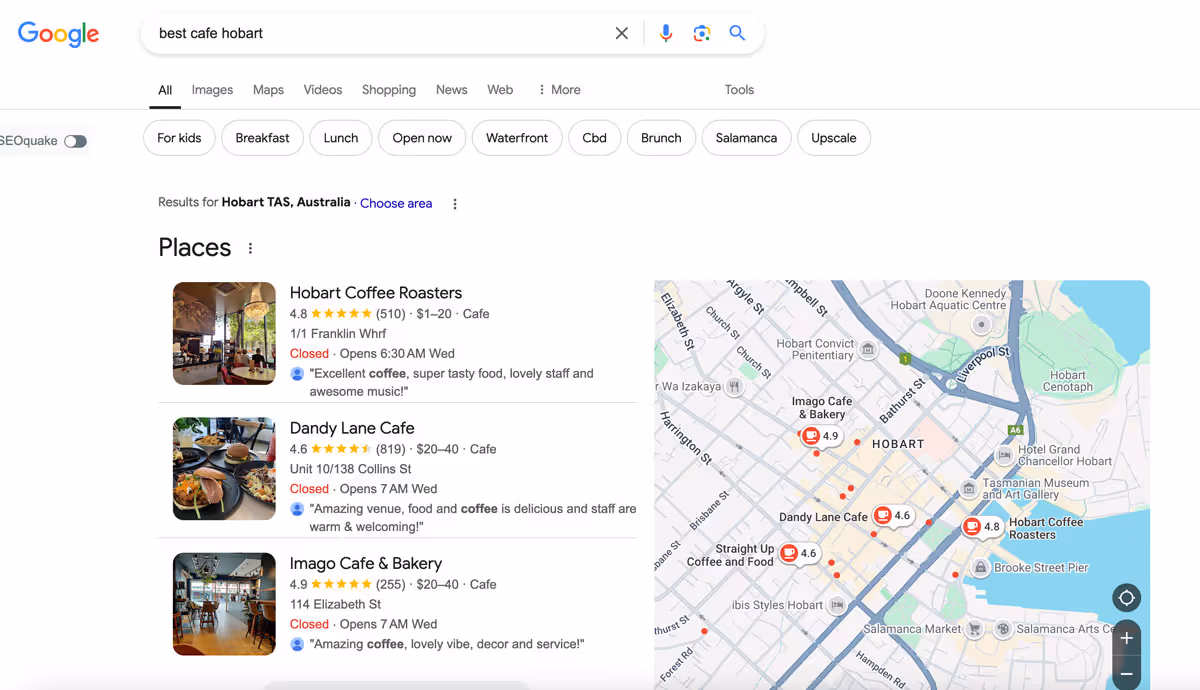Click Doone Kennedy Aquatic Centre marker

pos(981,325)
